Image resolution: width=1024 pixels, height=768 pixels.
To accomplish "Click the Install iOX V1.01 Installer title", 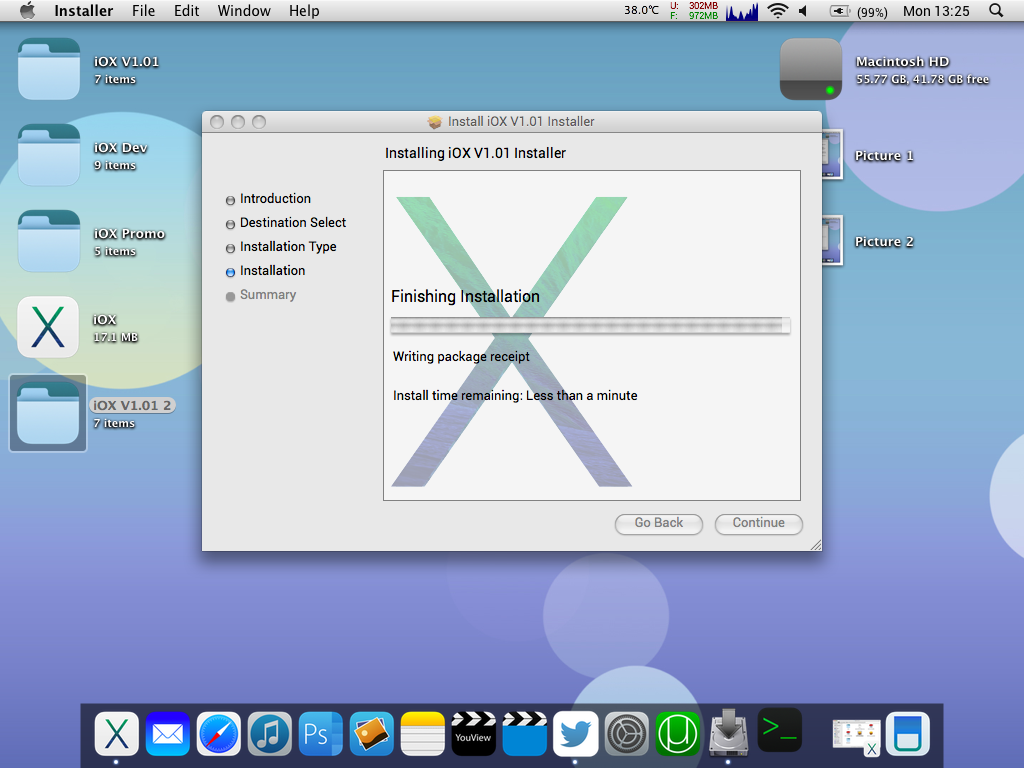I will coord(520,121).
